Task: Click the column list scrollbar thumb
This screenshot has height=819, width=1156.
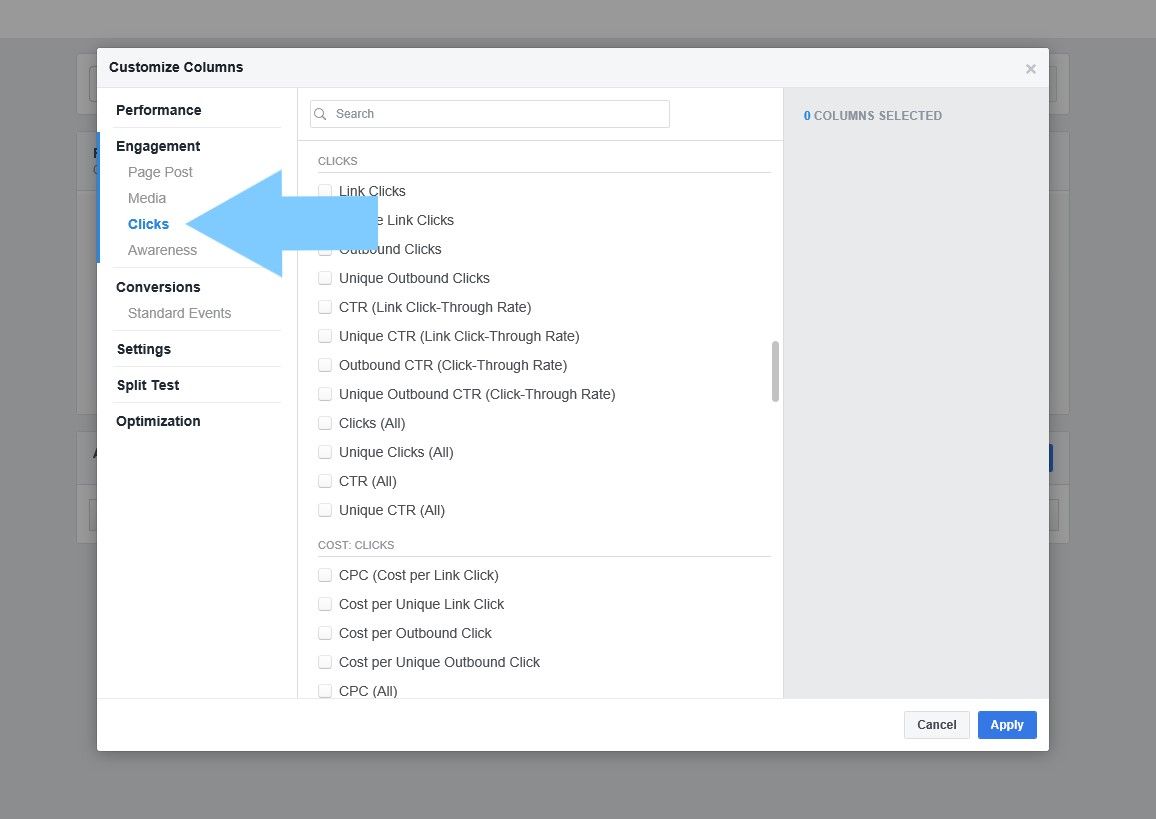Action: coord(775,371)
